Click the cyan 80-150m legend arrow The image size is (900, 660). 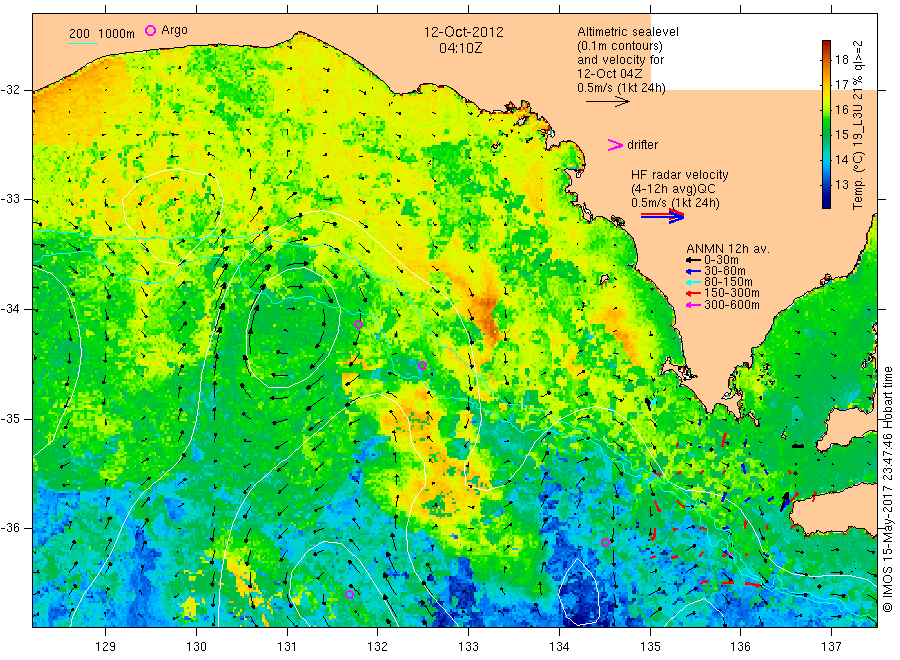point(693,282)
